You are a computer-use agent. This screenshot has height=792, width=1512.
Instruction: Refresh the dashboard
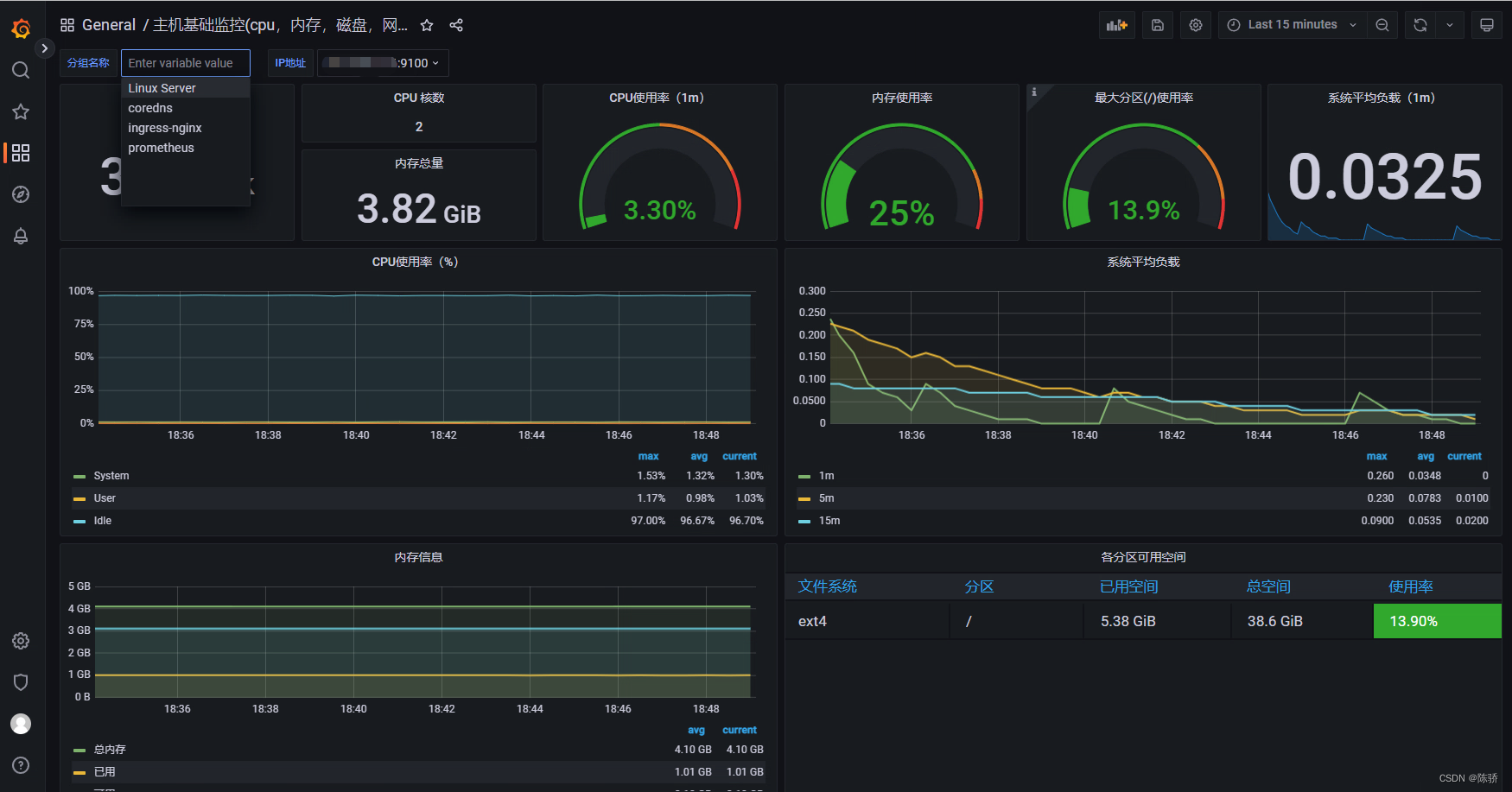click(x=1420, y=25)
